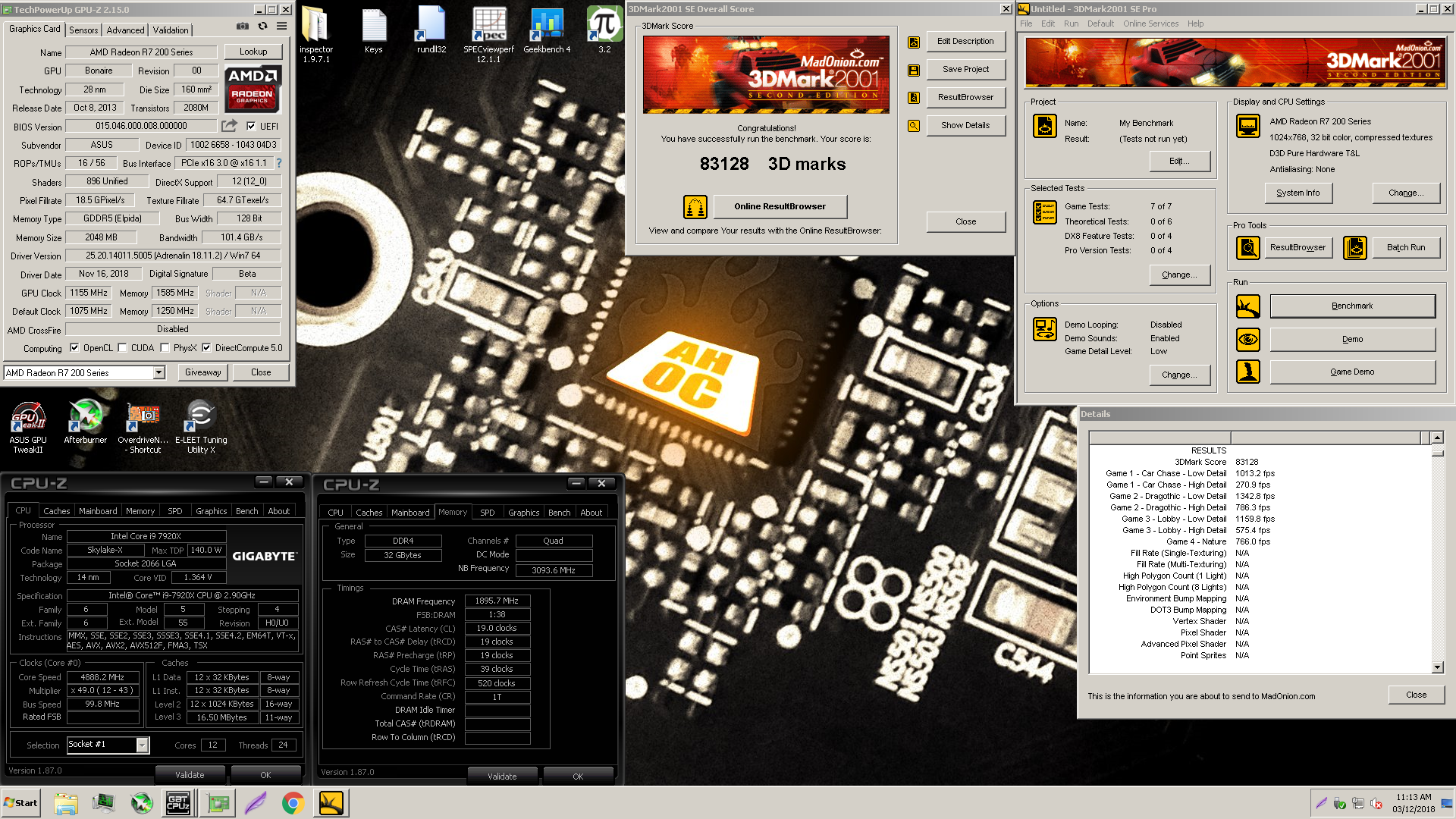The width and height of the screenshot is (1456, 819).
Task: Click the Benchmark run icon in 3DMark2001
Action: coord(1248,306)
